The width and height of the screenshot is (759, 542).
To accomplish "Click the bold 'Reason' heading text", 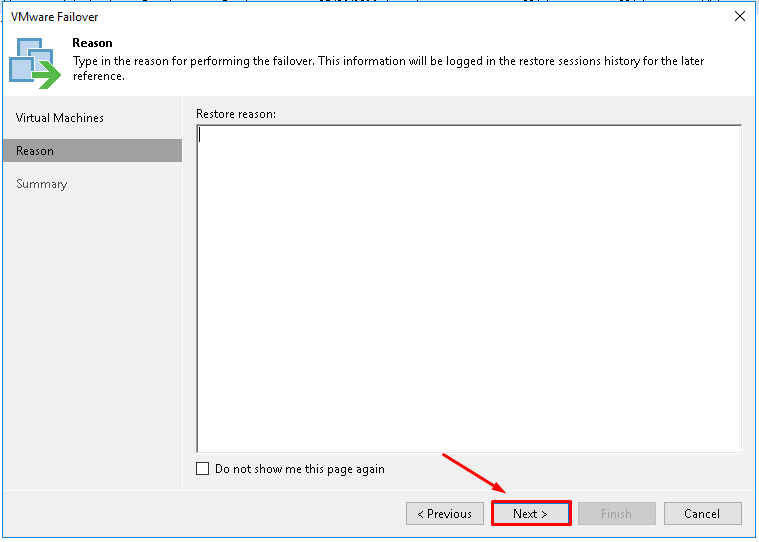I will click(92, 43).
